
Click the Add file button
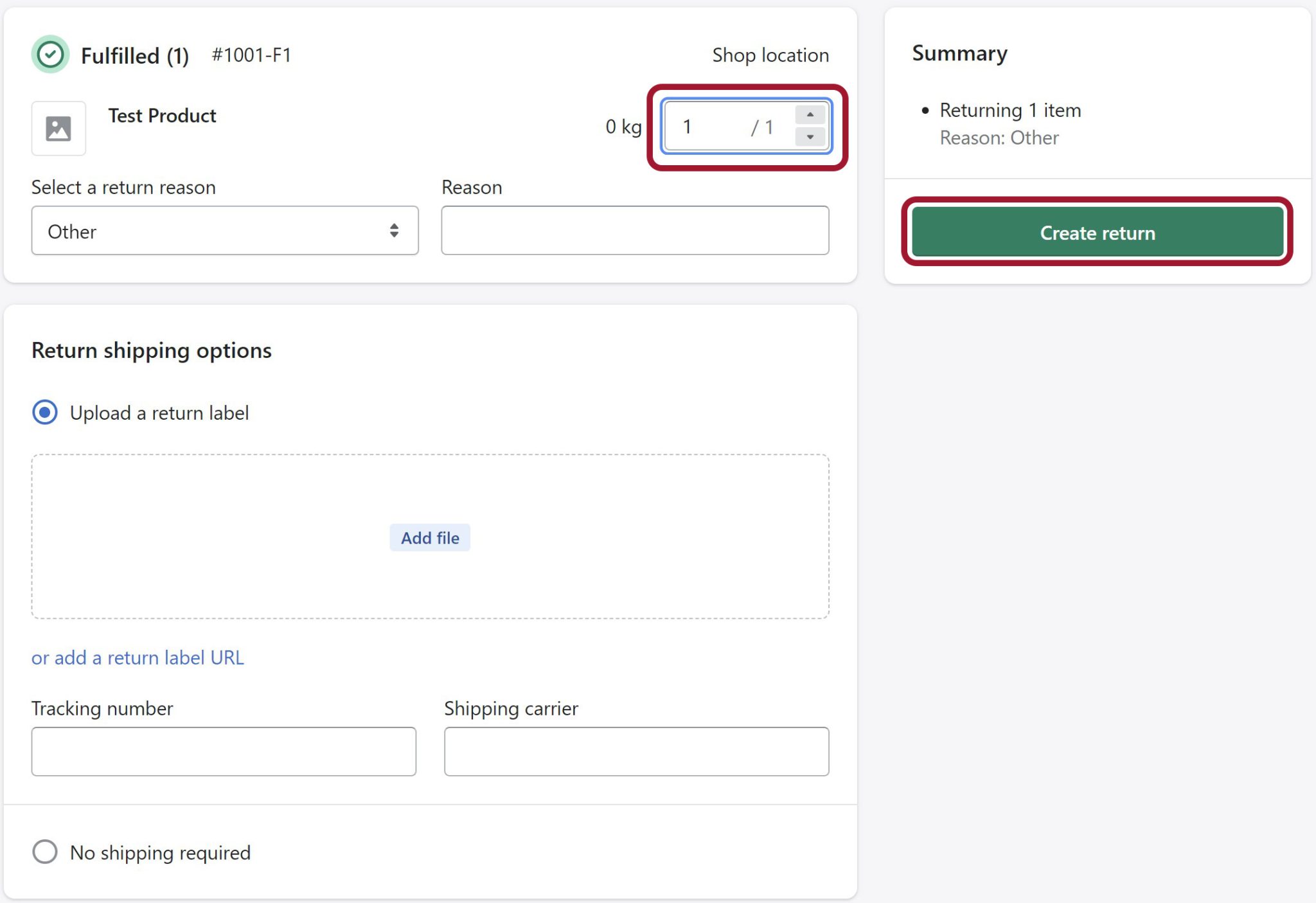click(430, 537)
